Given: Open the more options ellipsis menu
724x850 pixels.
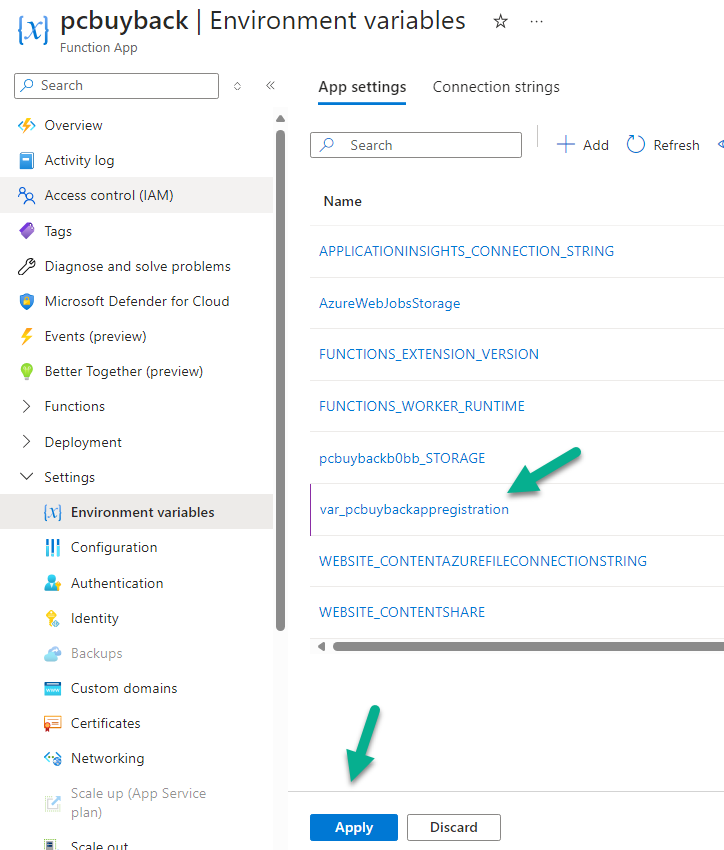Looking at the screenshot, I should tap(536, 22).
